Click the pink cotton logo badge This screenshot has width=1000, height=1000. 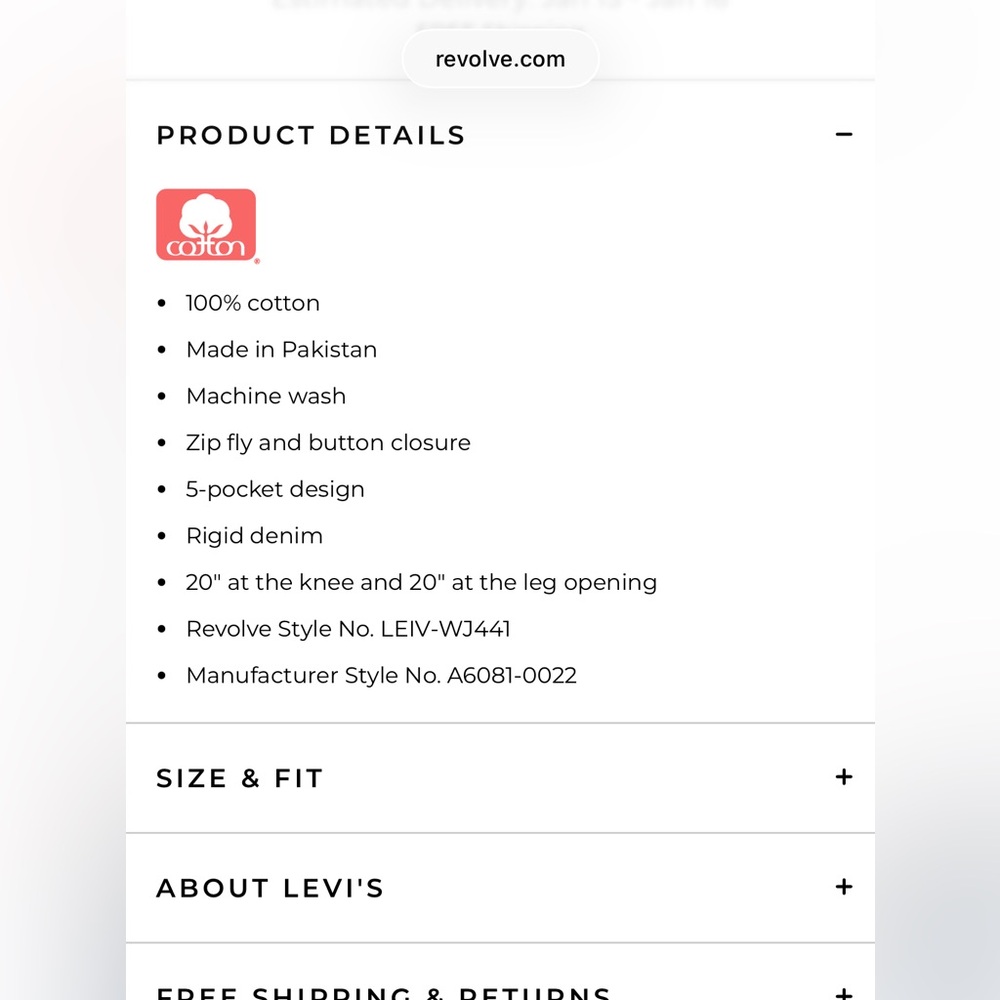click(206, 225)
